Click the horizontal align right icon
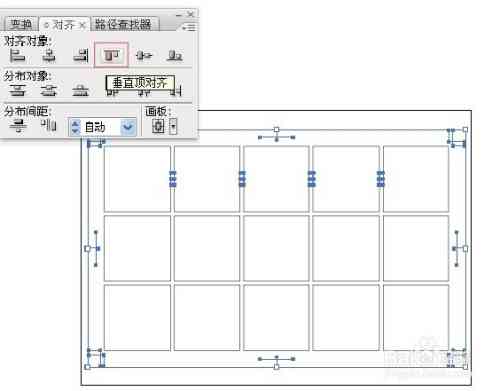 click(81, 55)
